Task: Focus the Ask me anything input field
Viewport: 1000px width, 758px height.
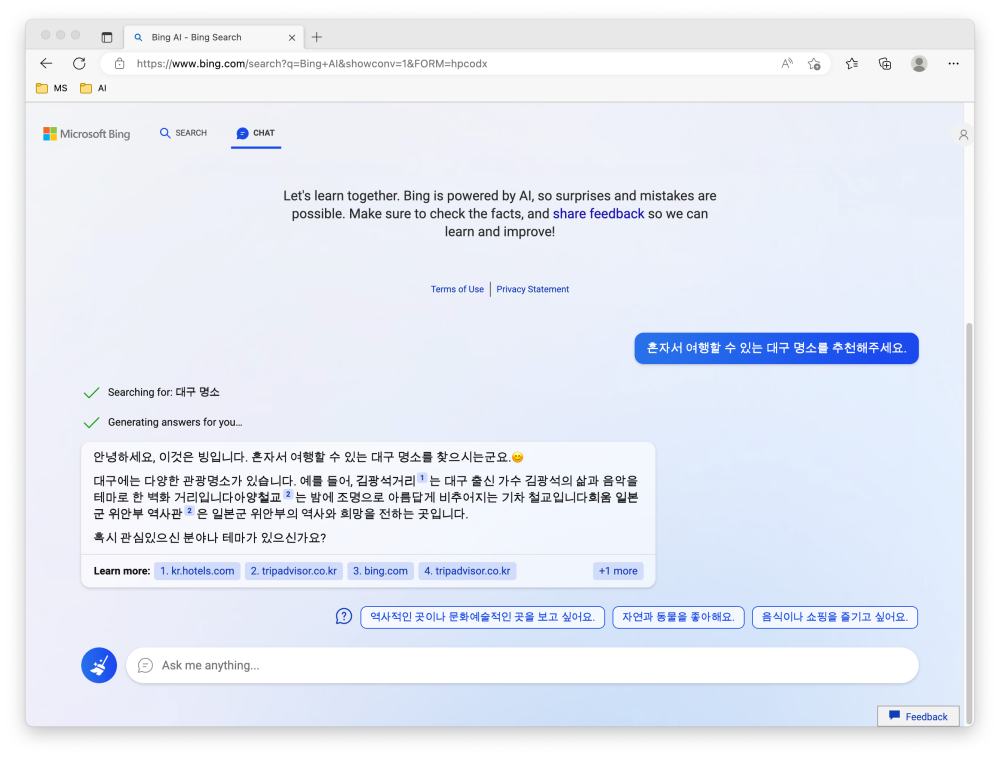Action: tap(522, 665)
